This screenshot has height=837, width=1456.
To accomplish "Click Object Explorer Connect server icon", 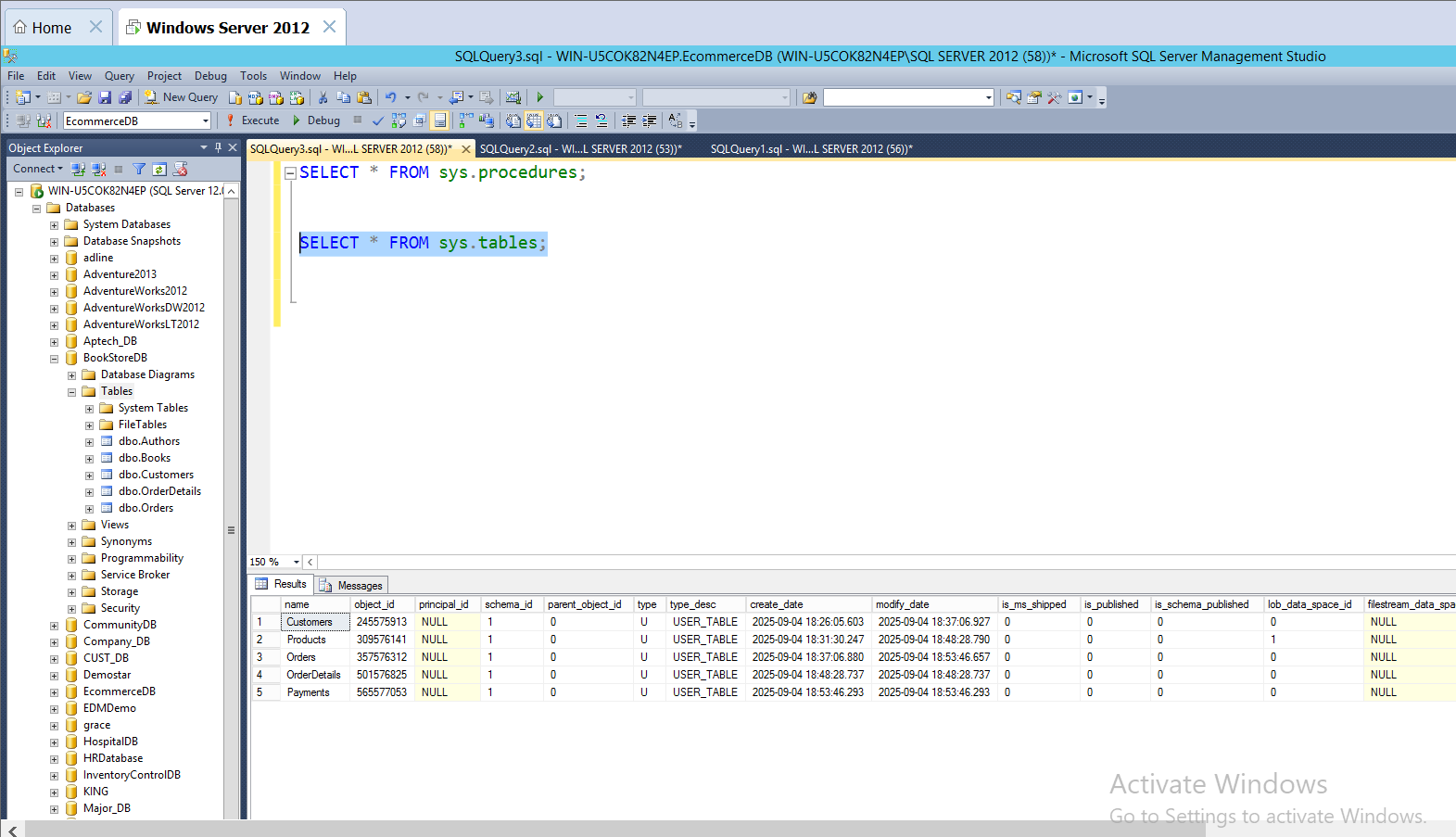I will (78, 169).
